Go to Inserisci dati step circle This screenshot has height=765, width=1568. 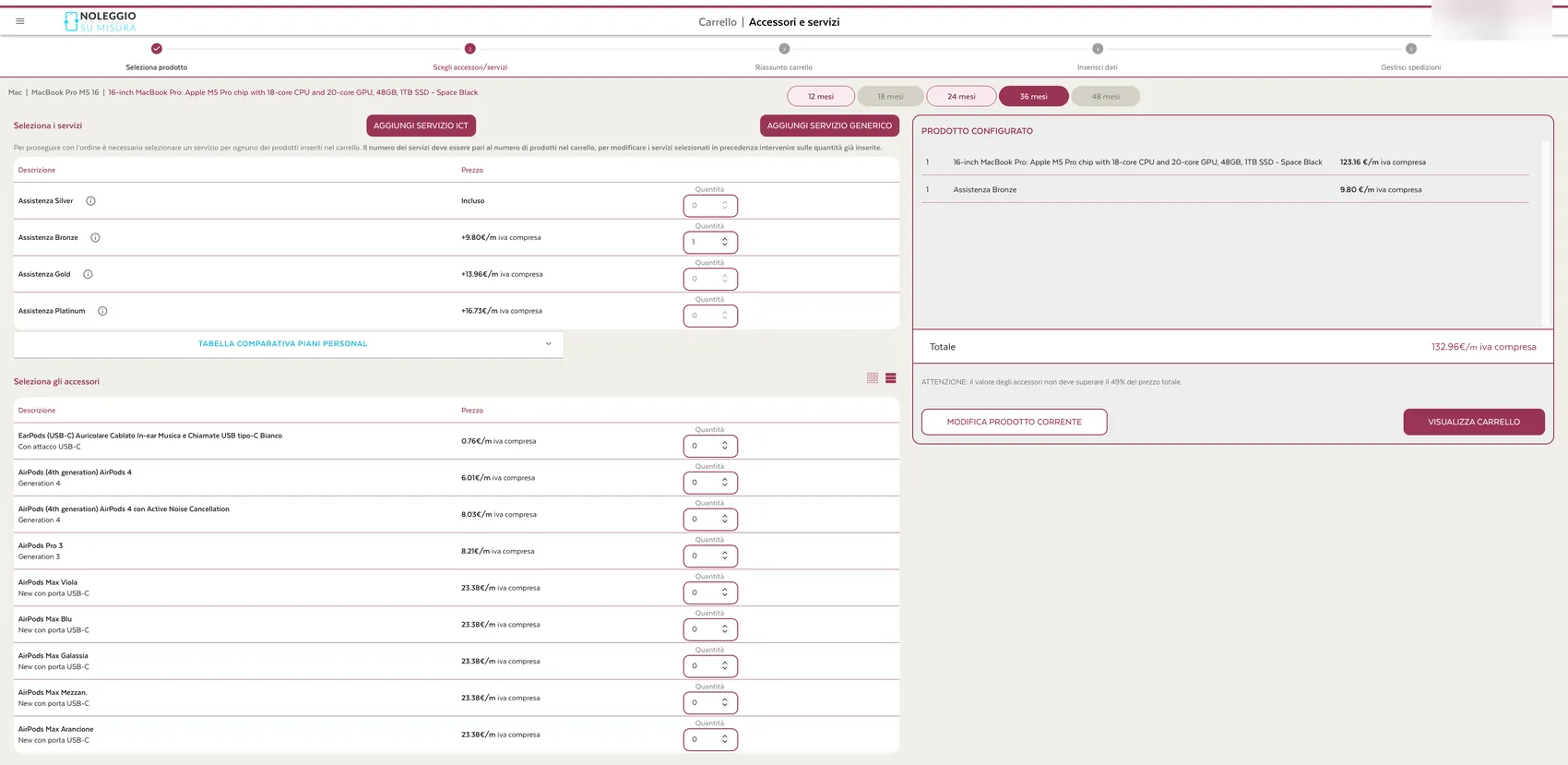coord(1098,49)
